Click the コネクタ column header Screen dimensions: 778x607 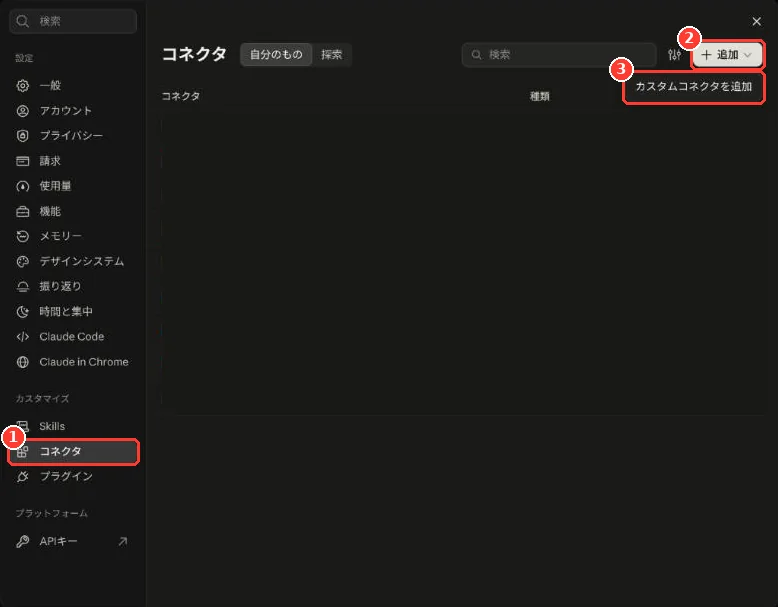[x=181, y=96]
